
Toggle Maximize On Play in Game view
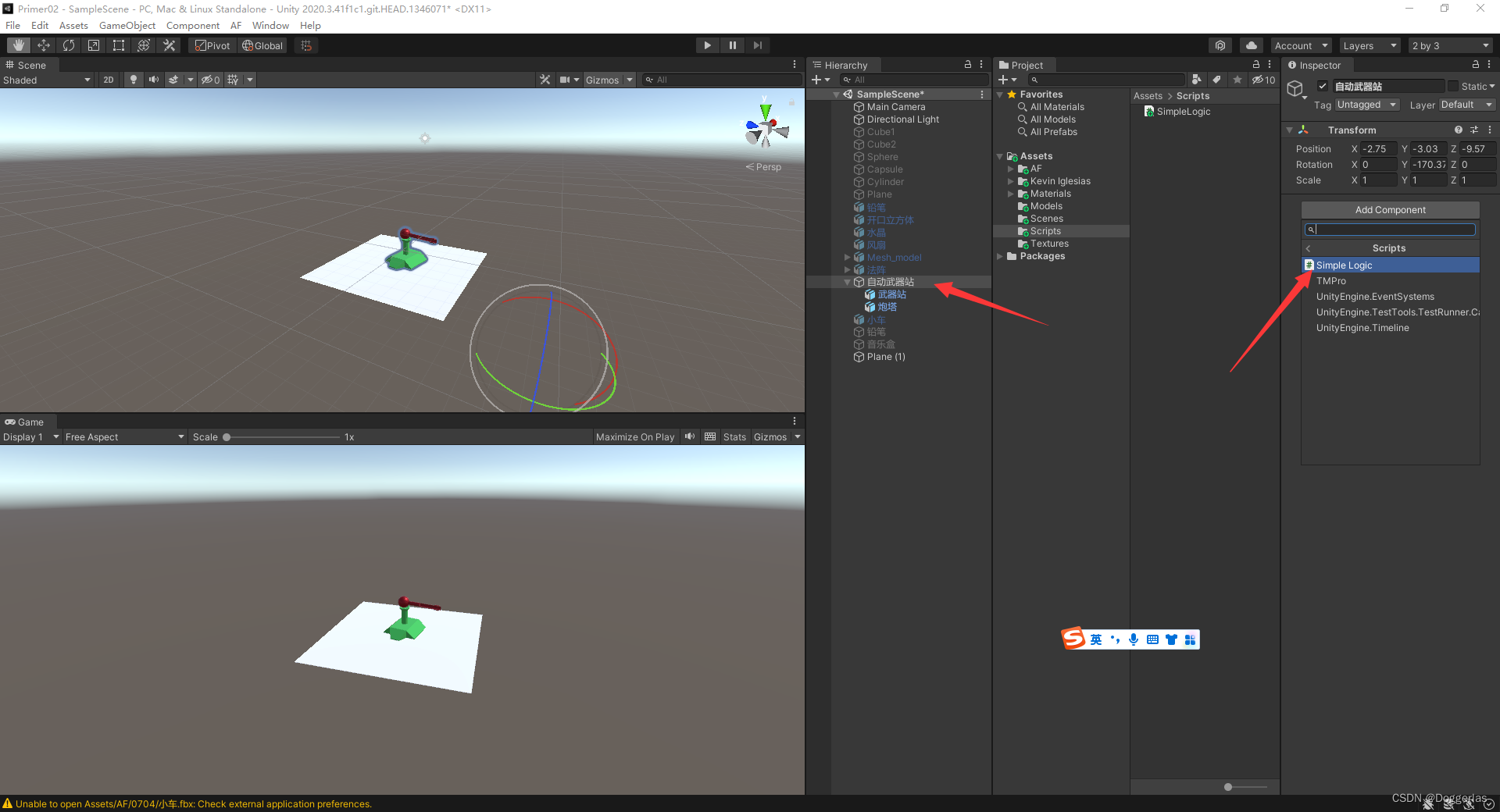click(635, 437)
